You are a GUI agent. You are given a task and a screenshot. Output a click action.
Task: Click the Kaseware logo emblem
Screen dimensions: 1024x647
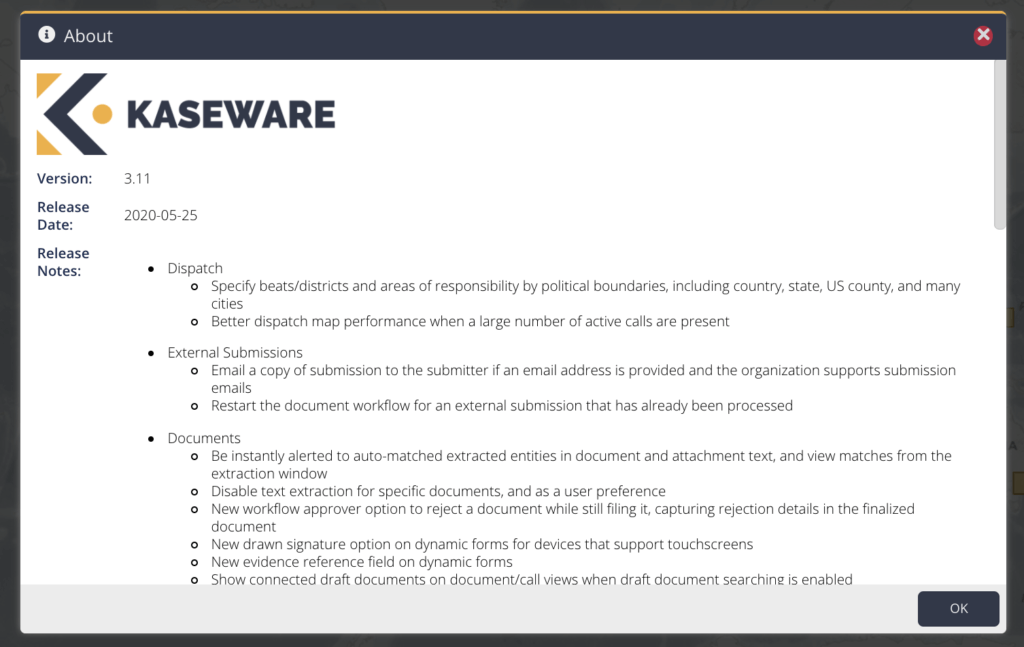click(74, 114)
